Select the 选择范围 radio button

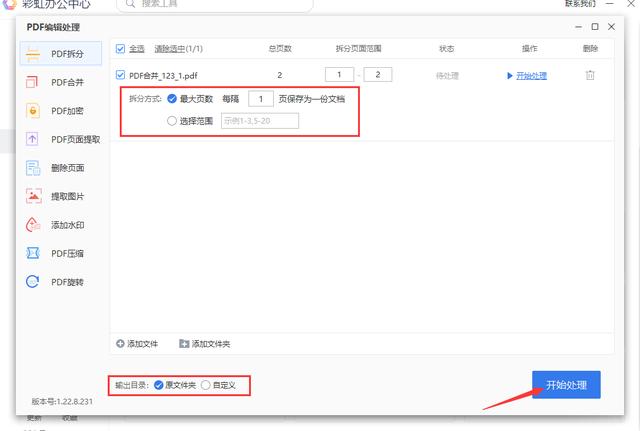pos(172,121)
